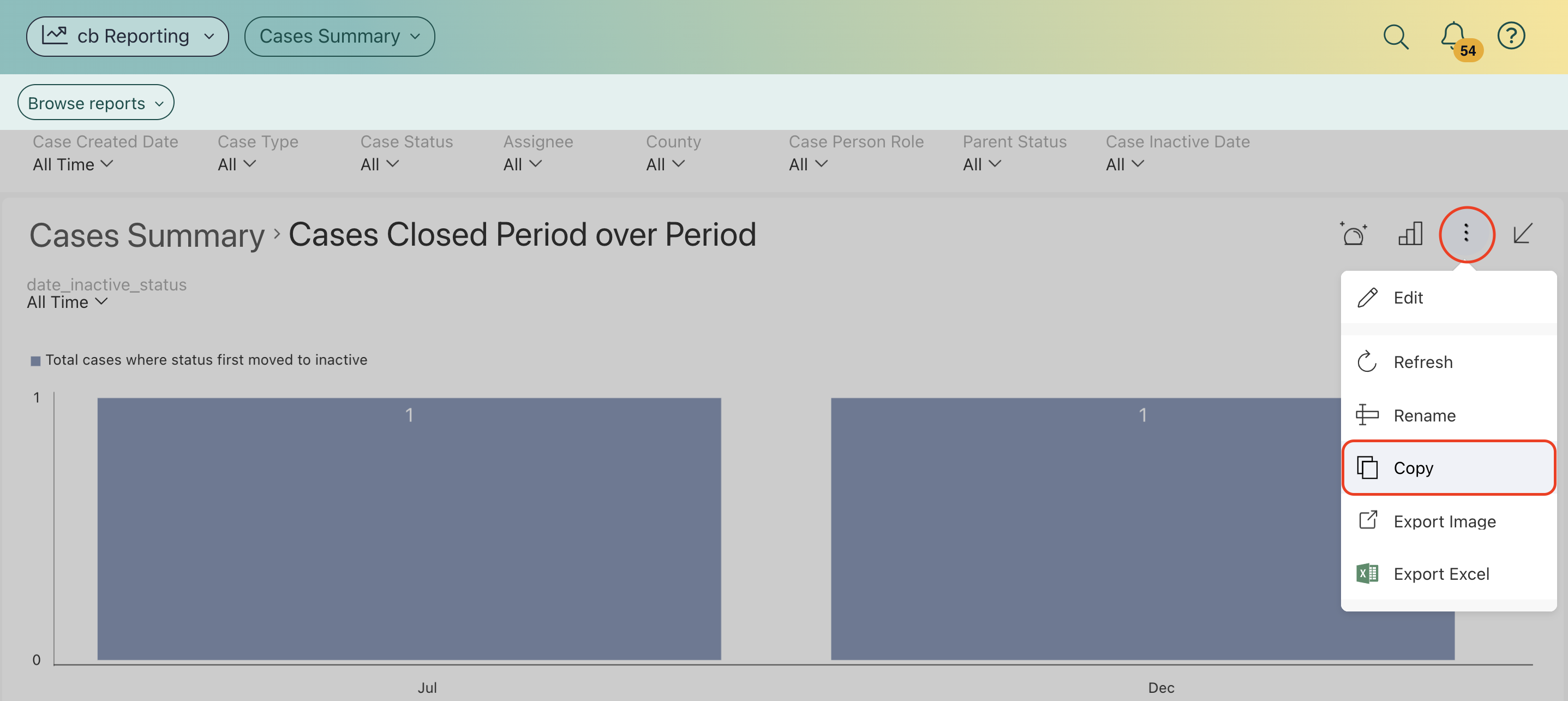Choose Export Image from the menu

pos(1444,521)
